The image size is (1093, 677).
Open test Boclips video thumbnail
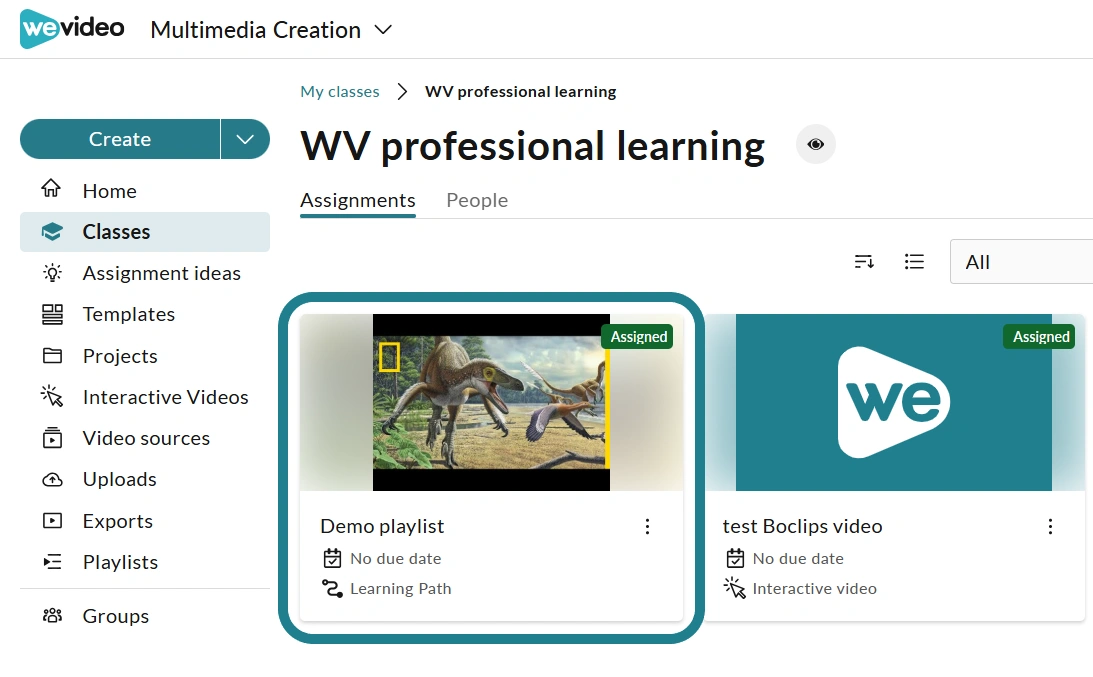coord(894,402)
